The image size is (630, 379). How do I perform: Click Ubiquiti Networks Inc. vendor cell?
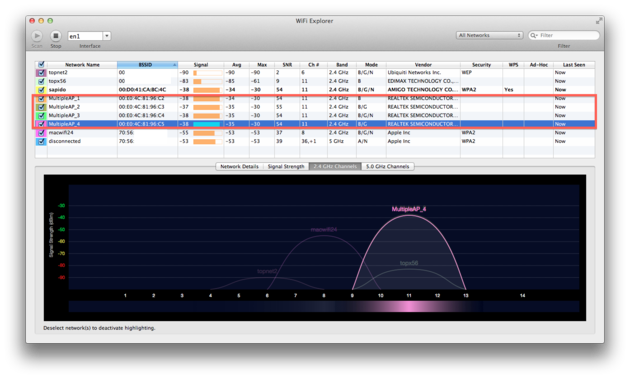[414, 73]
